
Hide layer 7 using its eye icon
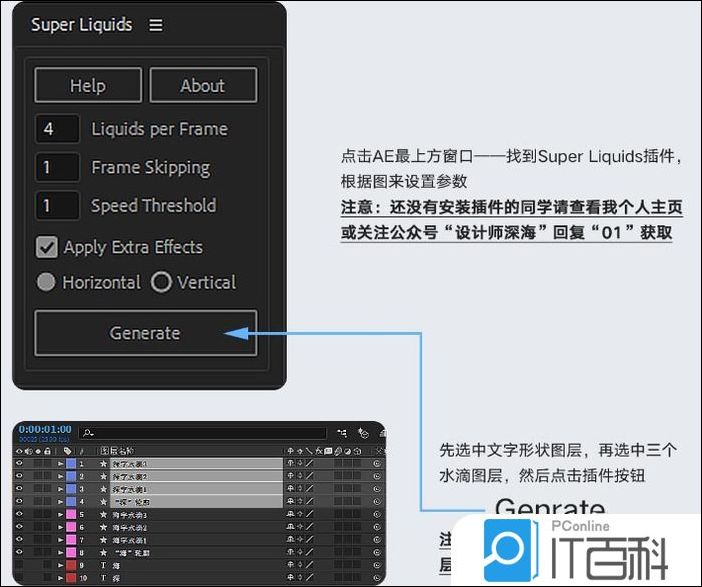(19, 540)
